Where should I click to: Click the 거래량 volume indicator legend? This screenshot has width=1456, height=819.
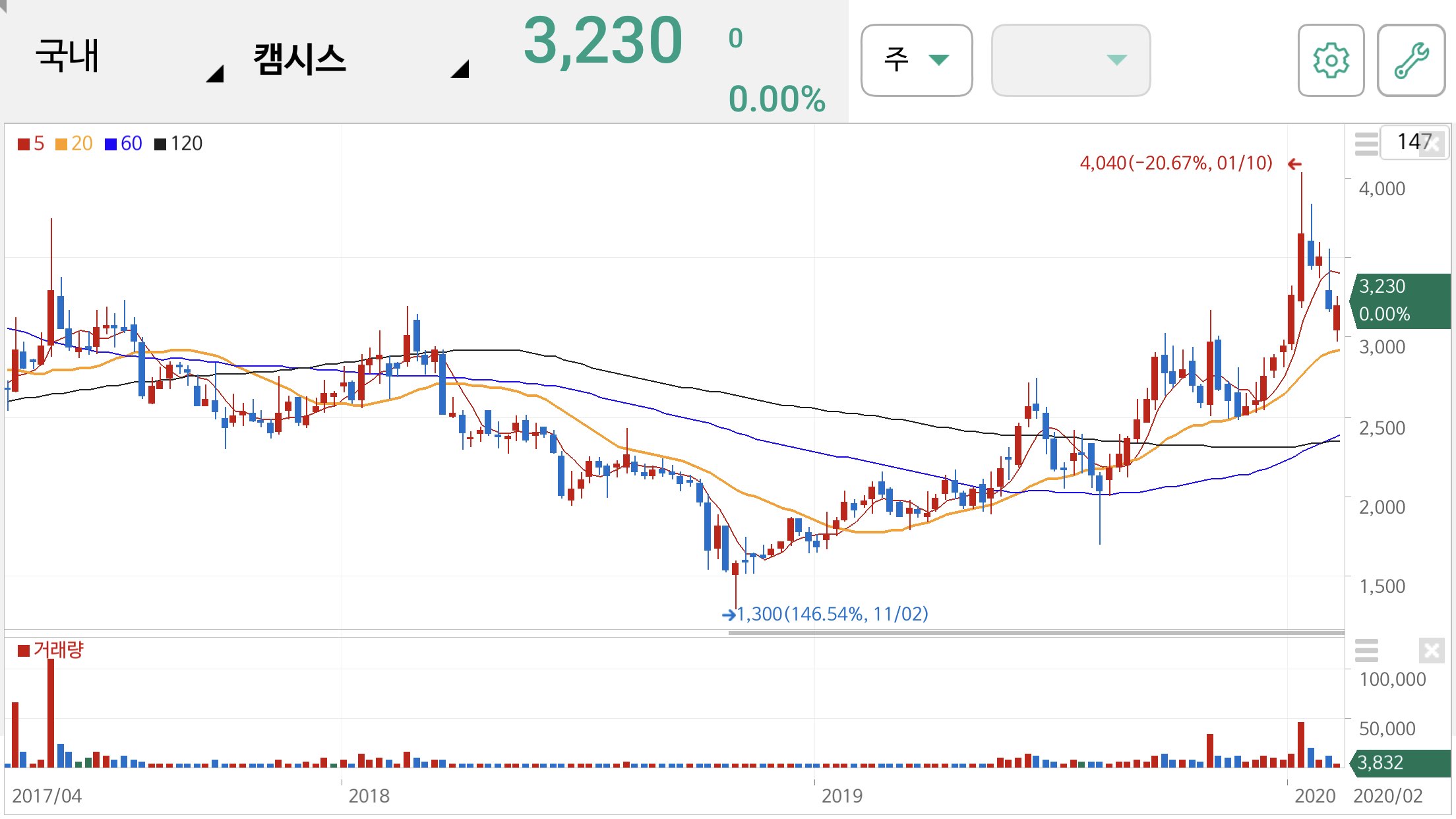(x=51, y=650)
